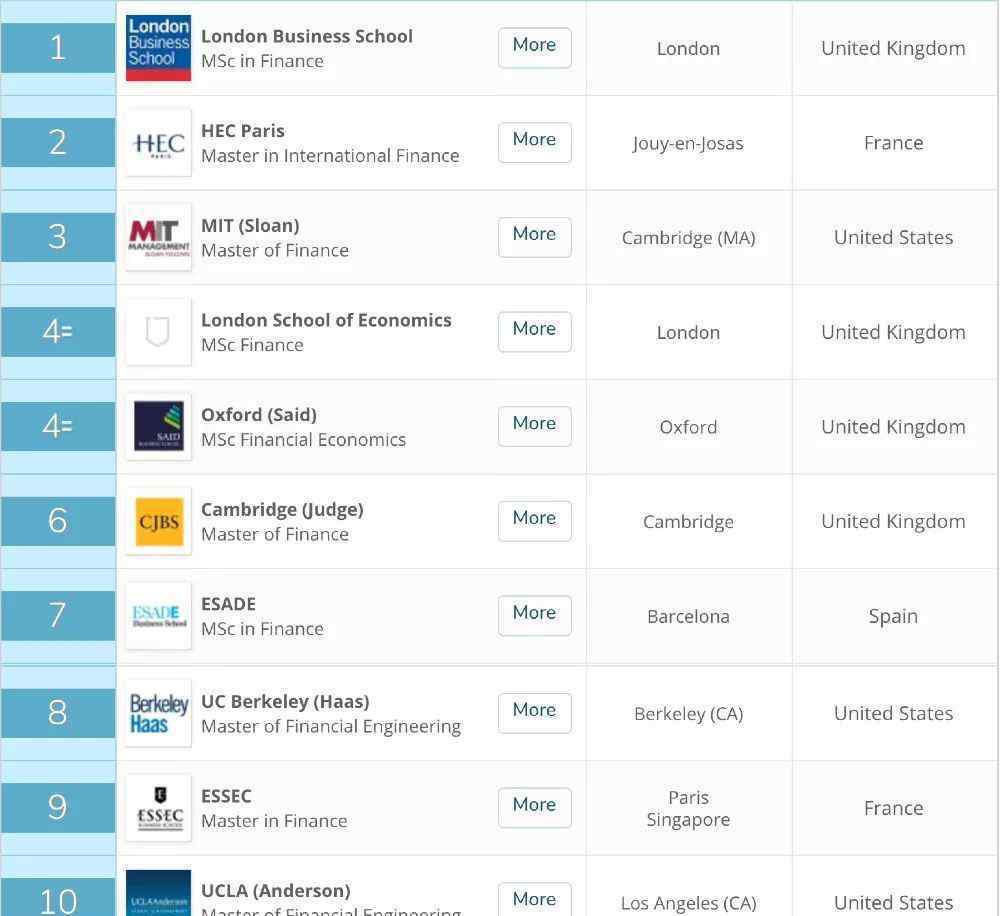Click the London Business School logo

coord(158,48)
